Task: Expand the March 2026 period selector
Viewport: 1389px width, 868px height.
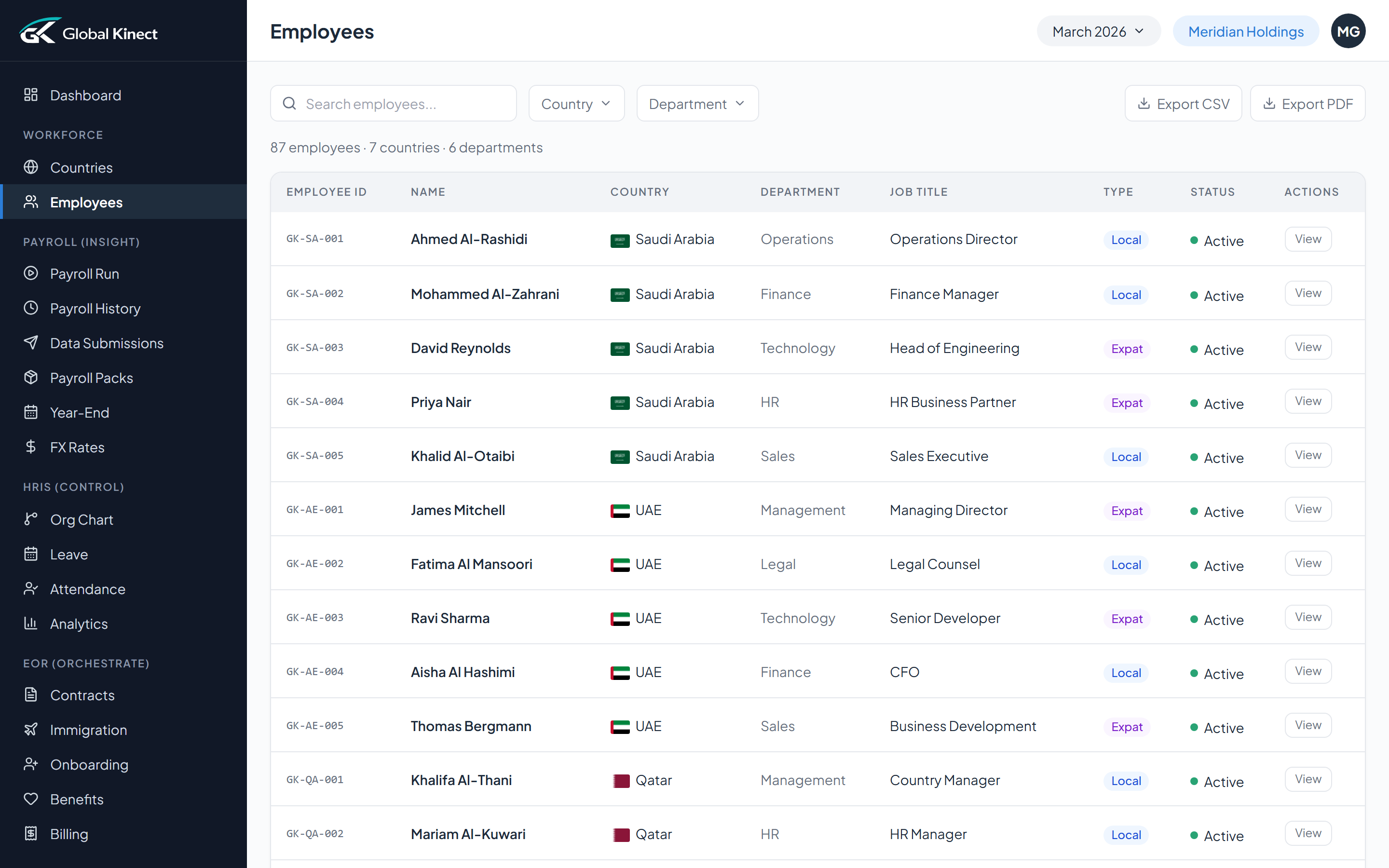Action: click(1097, 31)
